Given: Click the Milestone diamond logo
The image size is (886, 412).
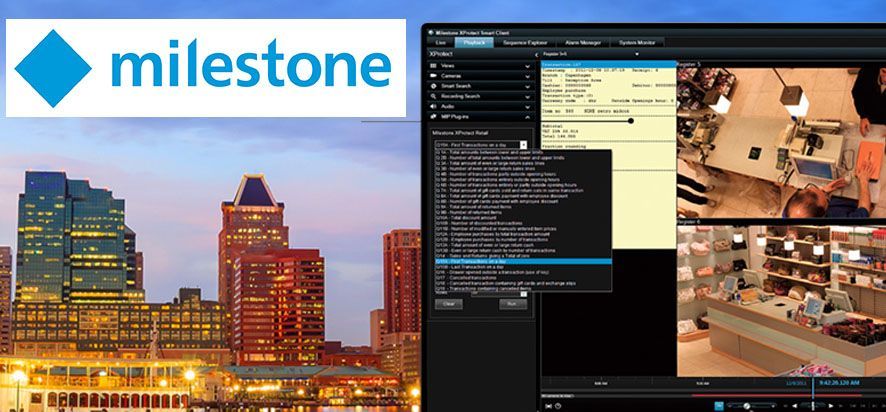Looking at the screenshot, I should (53, 68).
